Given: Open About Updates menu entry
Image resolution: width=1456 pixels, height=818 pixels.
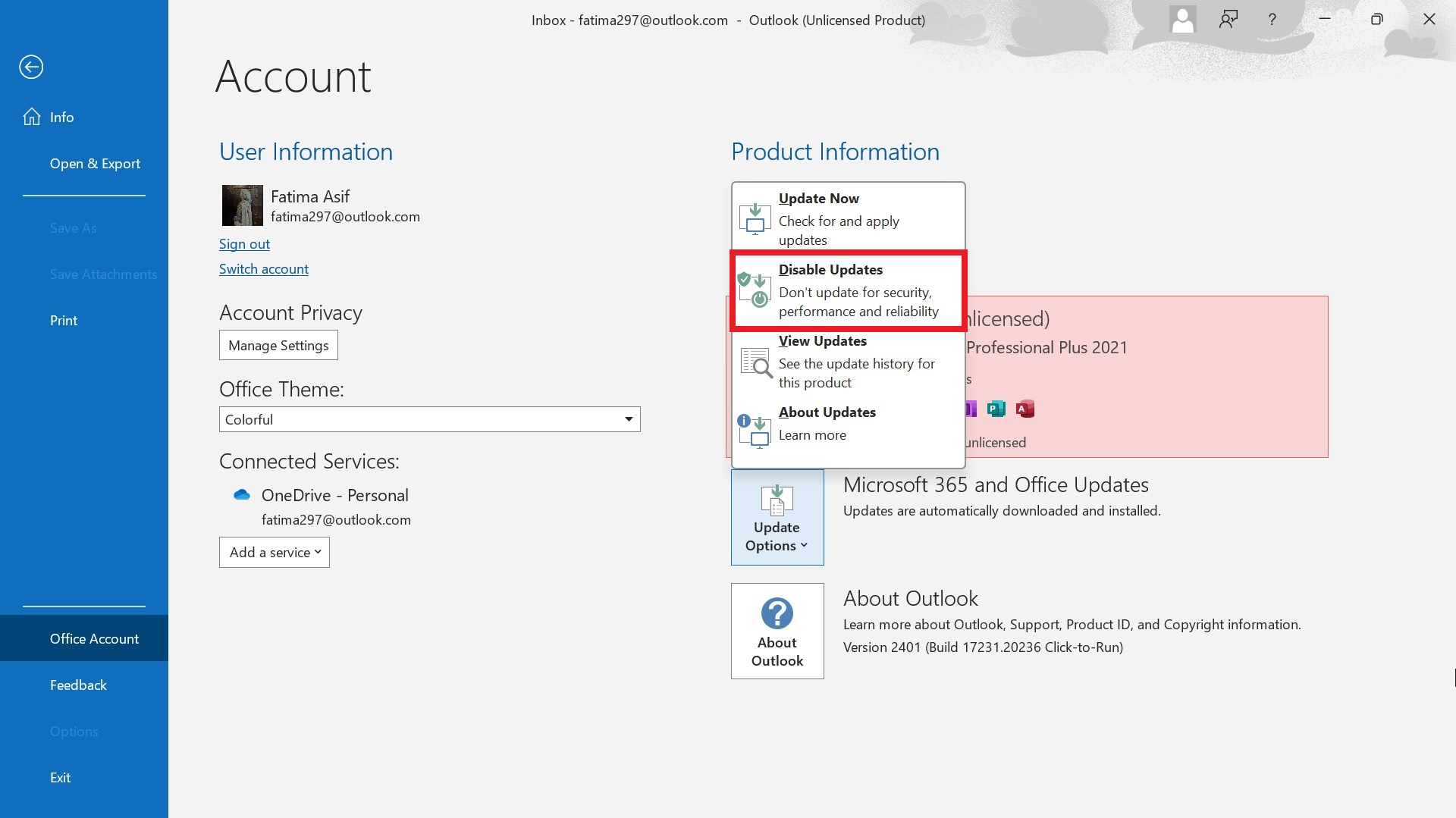Looking at the screenshot, I should coord(848,424).
